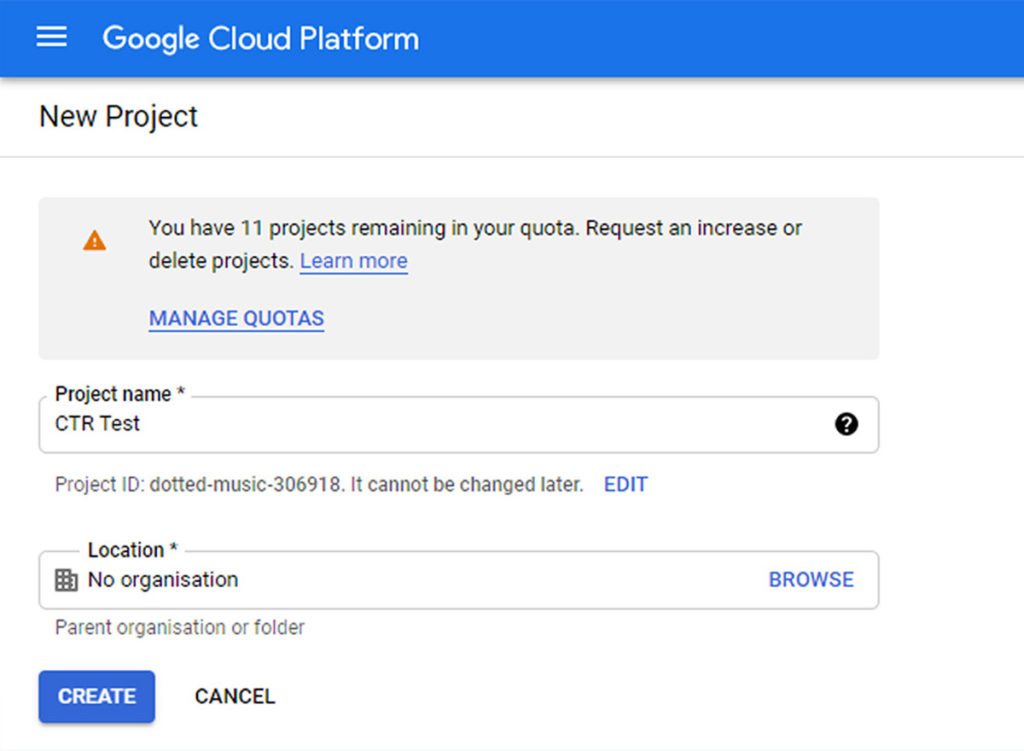
Task: Click the Google Cloud Platform logo
Action: tap(259, 38)
